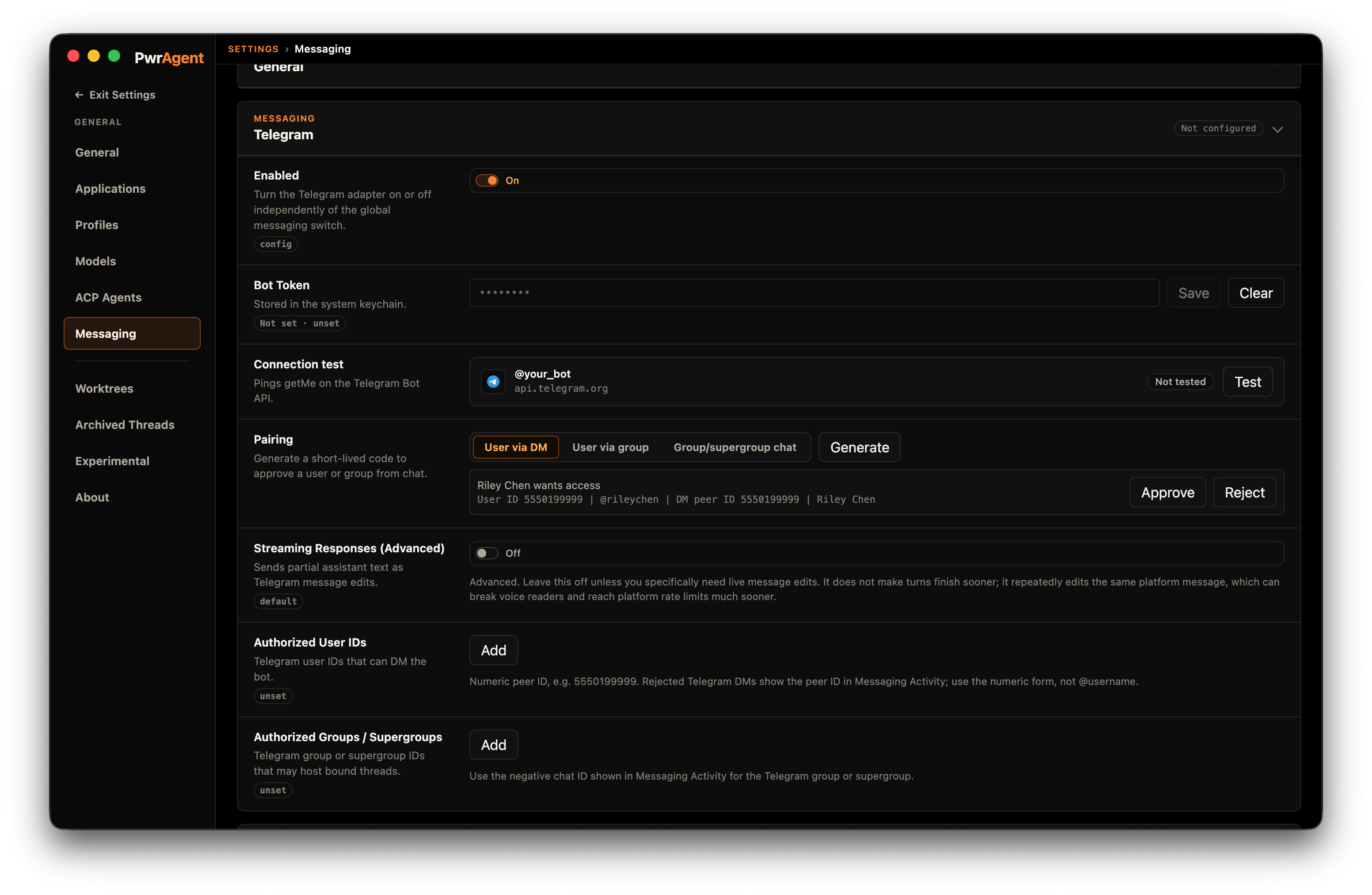Click the Telegram logo icon beside @your_bot
This screenshot has height=895, width=1372.
pos(493,381)
